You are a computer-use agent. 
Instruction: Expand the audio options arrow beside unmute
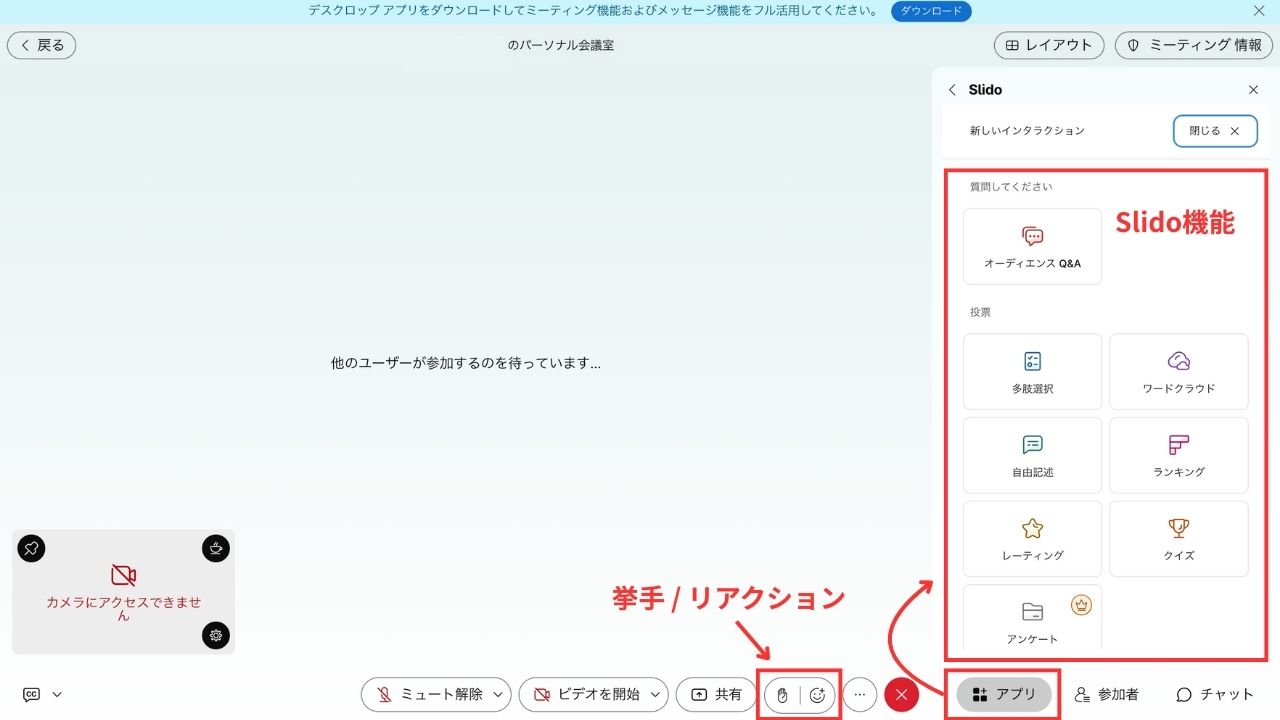click(x=498, y=695)
